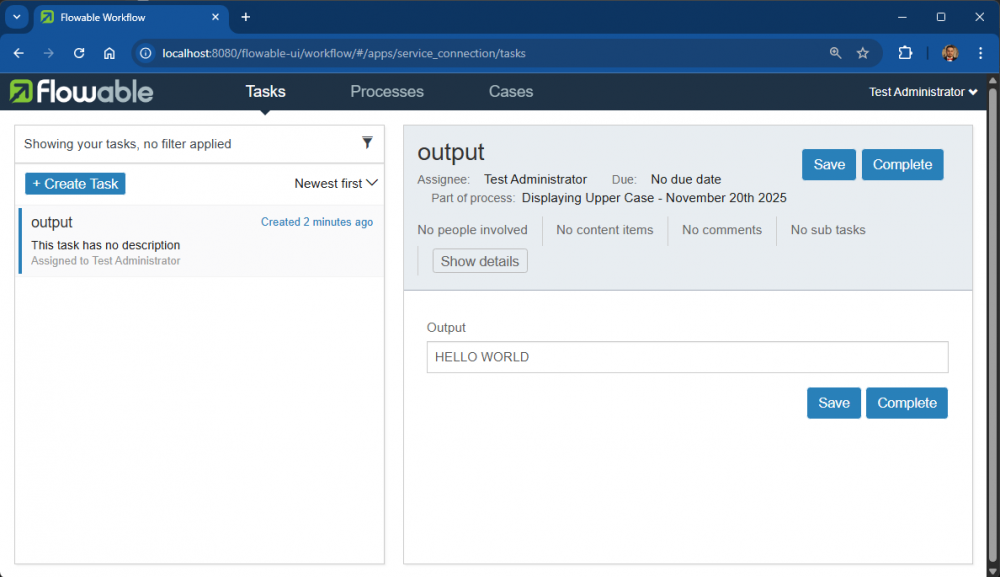Open the zoom magnifier icon in address bar
Screen dimensions: 1000x577
point(835,53)
